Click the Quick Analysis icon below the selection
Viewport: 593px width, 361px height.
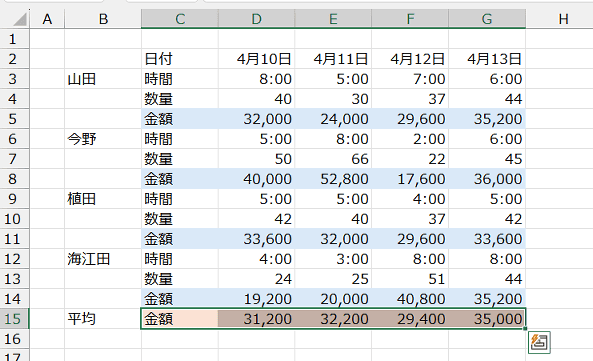click(539, 342)
